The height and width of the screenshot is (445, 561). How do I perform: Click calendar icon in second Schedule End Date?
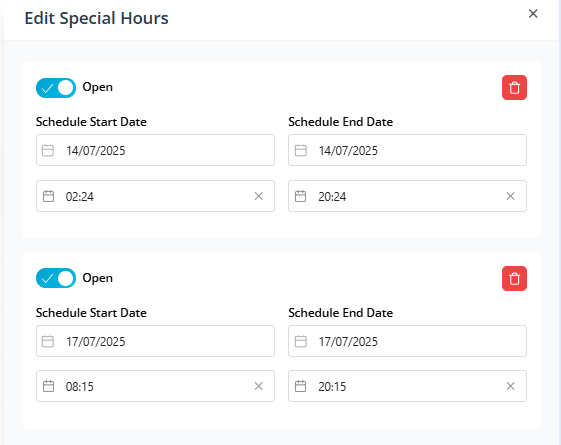301,341
